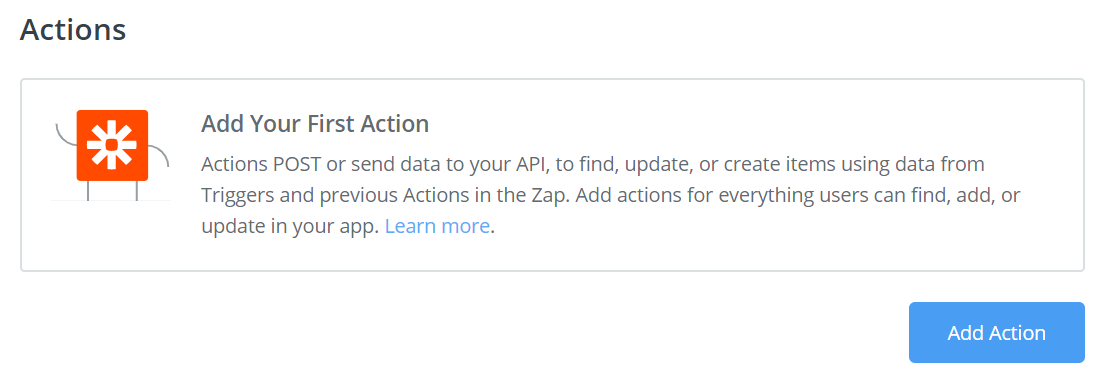Click the orange Zapier logo icon
The height and width of the screenshot is (379, 1101).
coord(112,145)
